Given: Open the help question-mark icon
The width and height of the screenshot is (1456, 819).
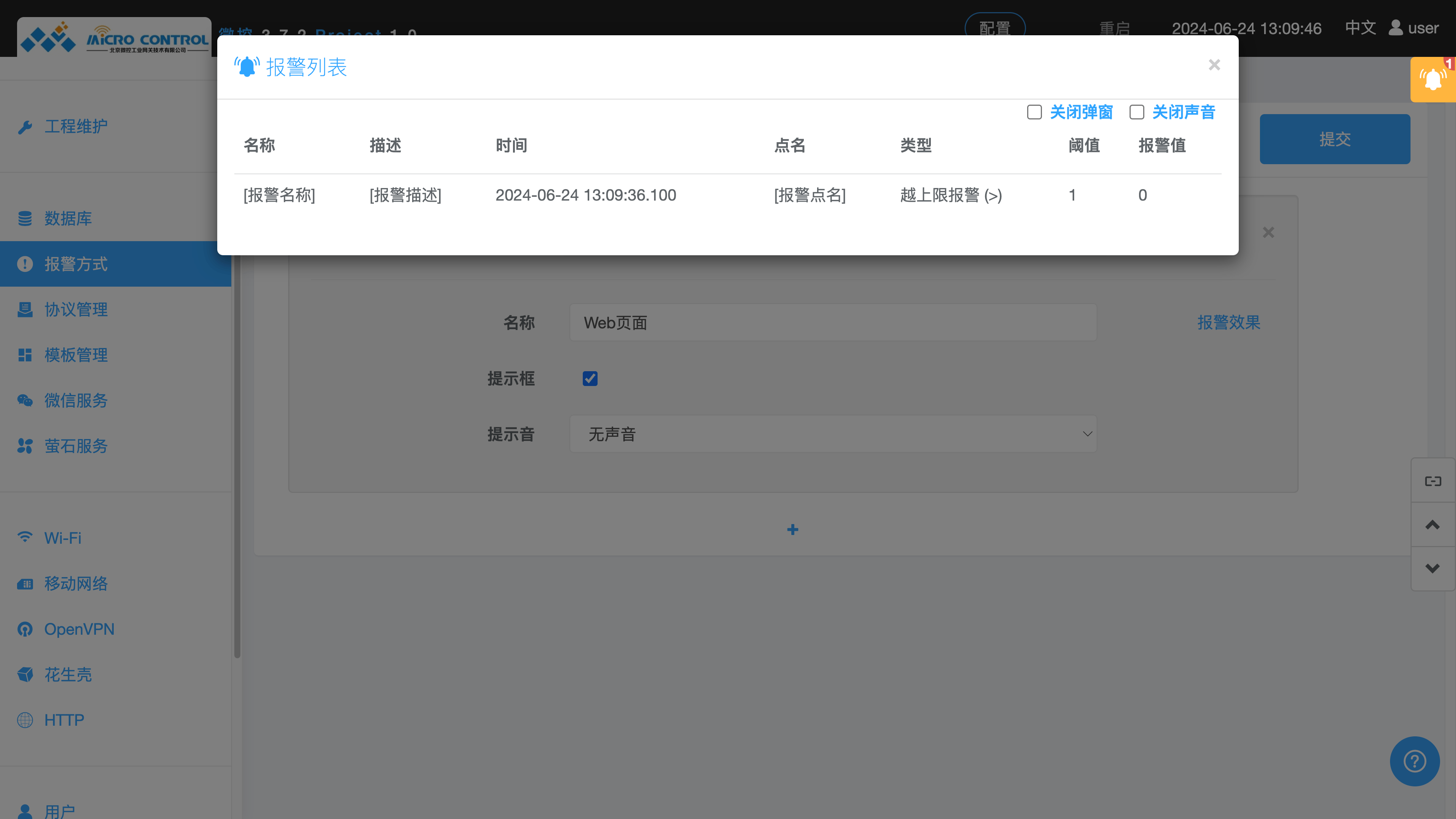Looking at the screenshot, I should tap(1414, 761).
